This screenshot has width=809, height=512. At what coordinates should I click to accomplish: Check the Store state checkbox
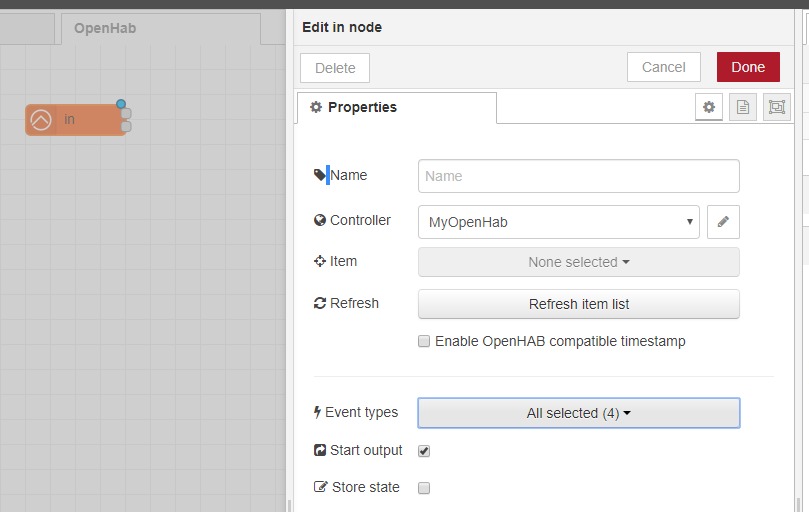coord(424,488)
